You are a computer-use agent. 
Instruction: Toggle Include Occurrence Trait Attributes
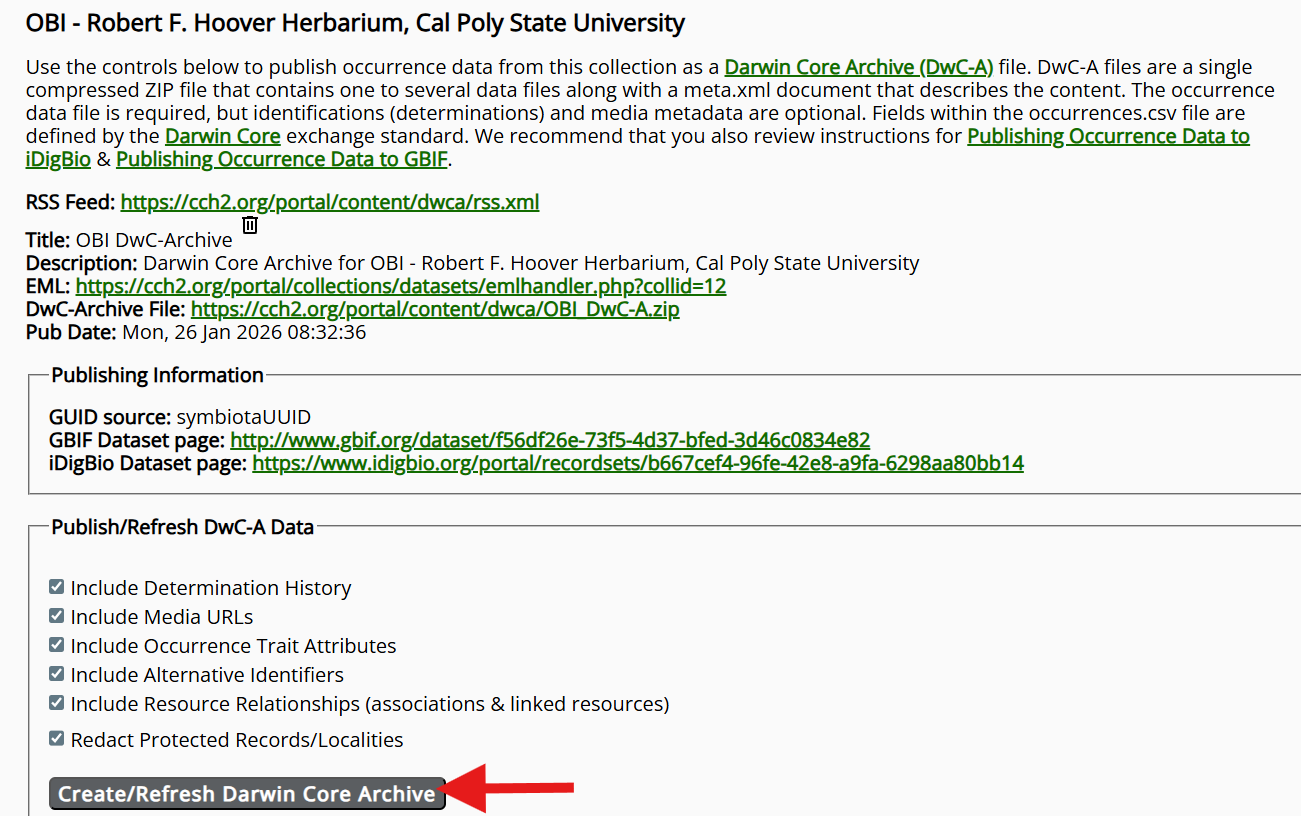56,644
